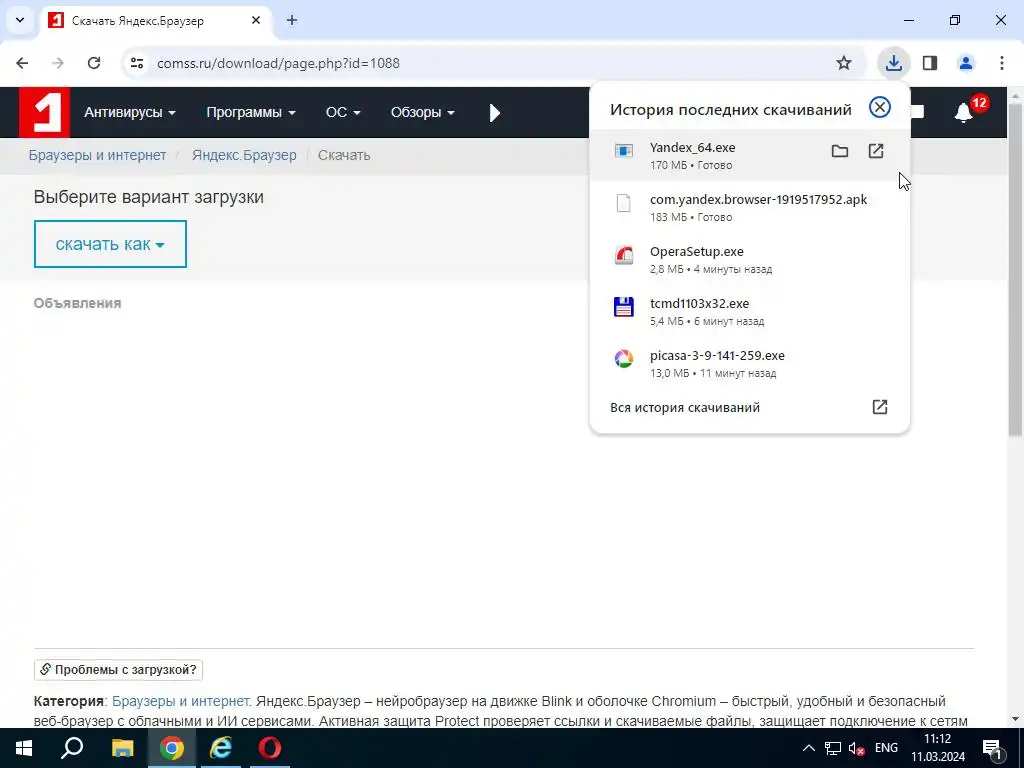Select OperaSetup.exe download entry
This screenshot has height=768, width=1024.
coord(749,260)
